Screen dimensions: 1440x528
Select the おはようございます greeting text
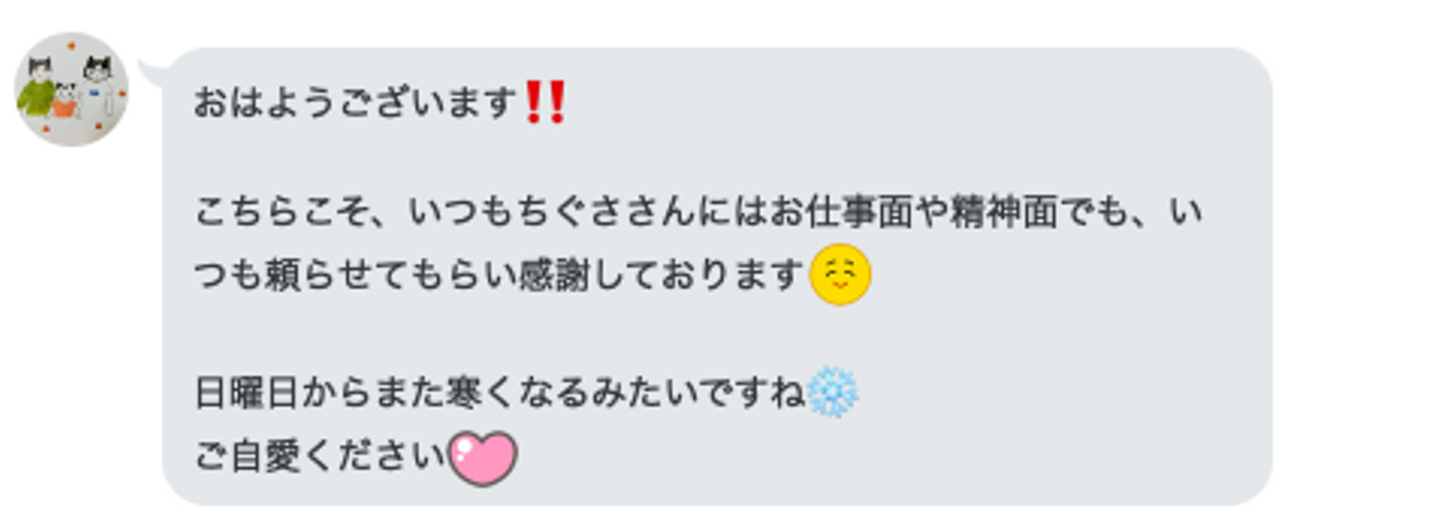pyautogui.click(x=357, y=103)
